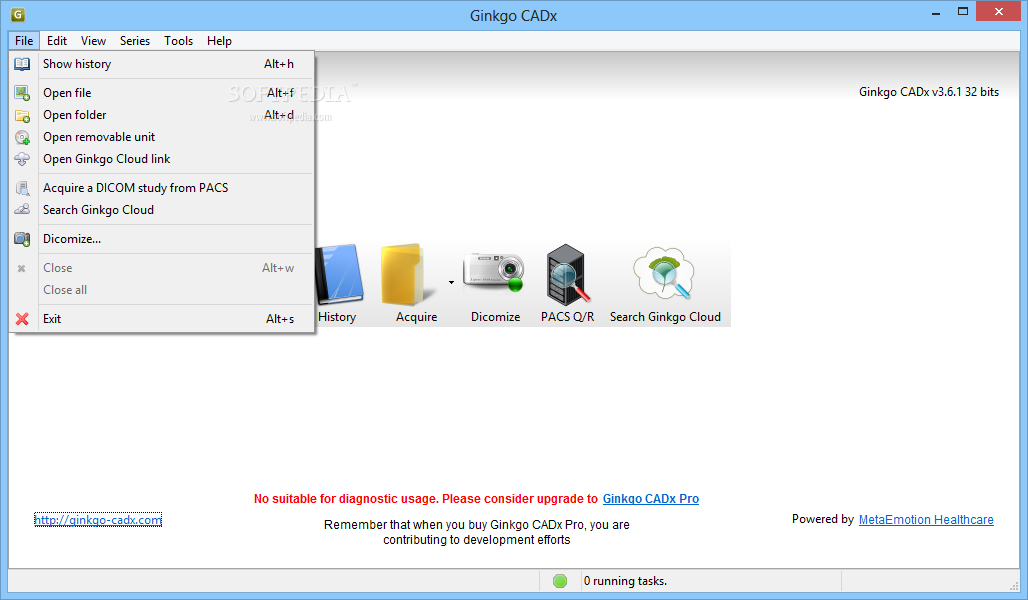Screen dimensions: 1028x600
Task: Click the Ginkgo CADx v3.6.1 32 bits text
Action: tap(929, 92)
